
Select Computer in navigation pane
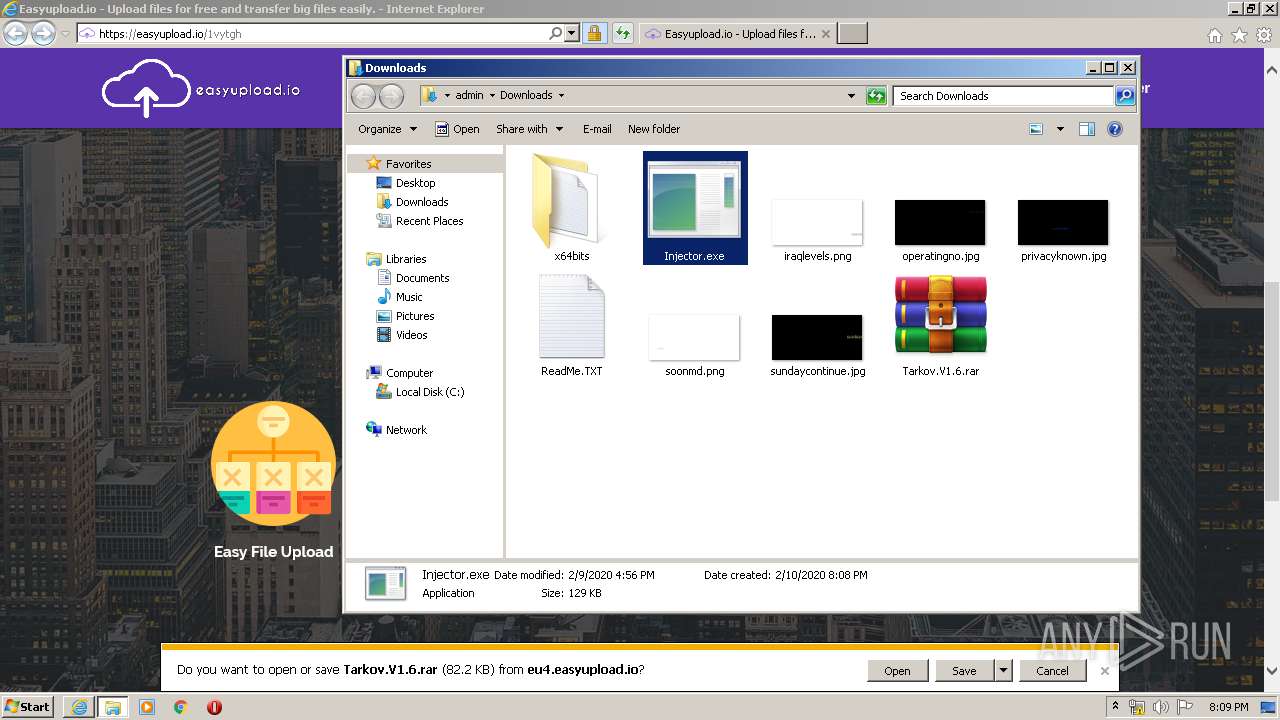tap(409, 373)
